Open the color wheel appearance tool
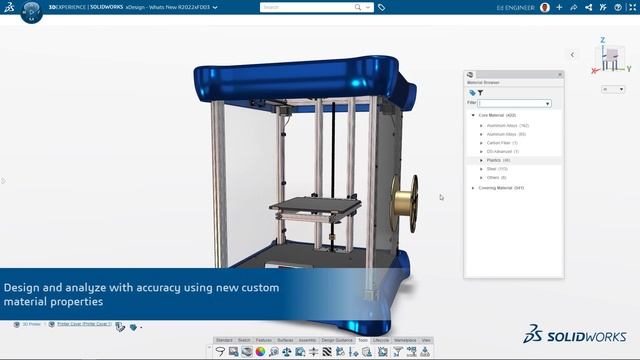Image resolution: width=640 pixels, height=360 pixels. coord(260,351)
